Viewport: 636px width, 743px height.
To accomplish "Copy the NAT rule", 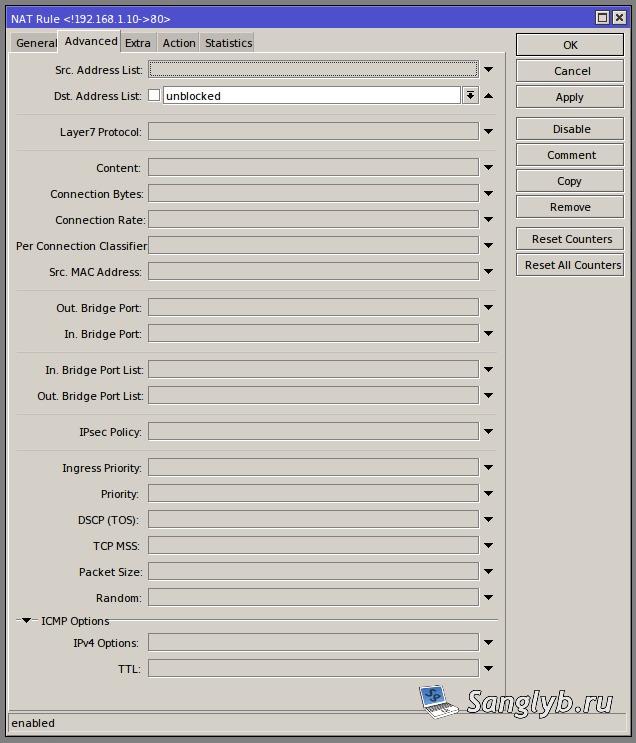I will 570,181.
